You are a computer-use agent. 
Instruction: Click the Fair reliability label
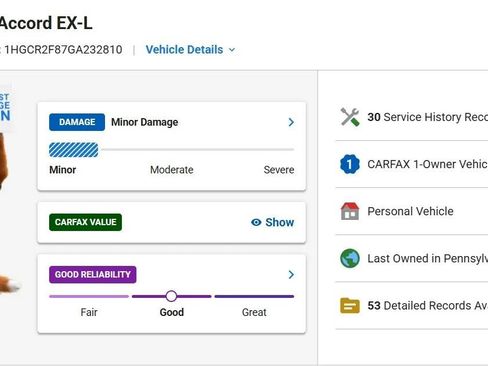click(89, 312)
